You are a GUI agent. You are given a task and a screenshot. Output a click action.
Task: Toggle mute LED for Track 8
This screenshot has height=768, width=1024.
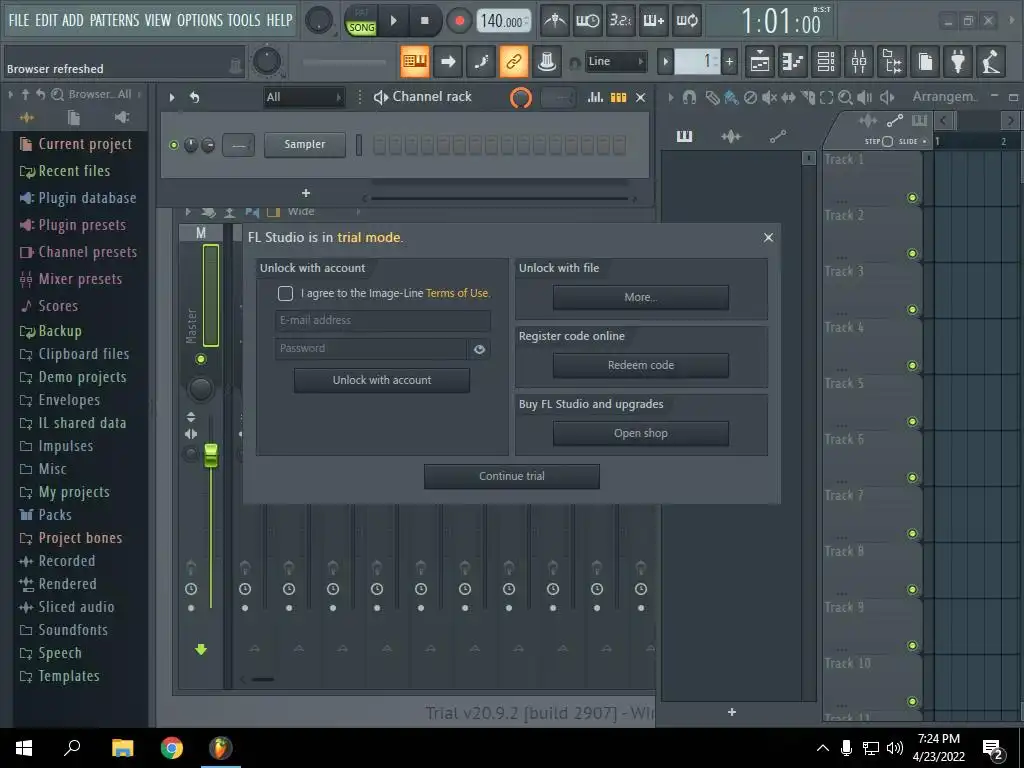pyautogui.click(x=912, y=590)
